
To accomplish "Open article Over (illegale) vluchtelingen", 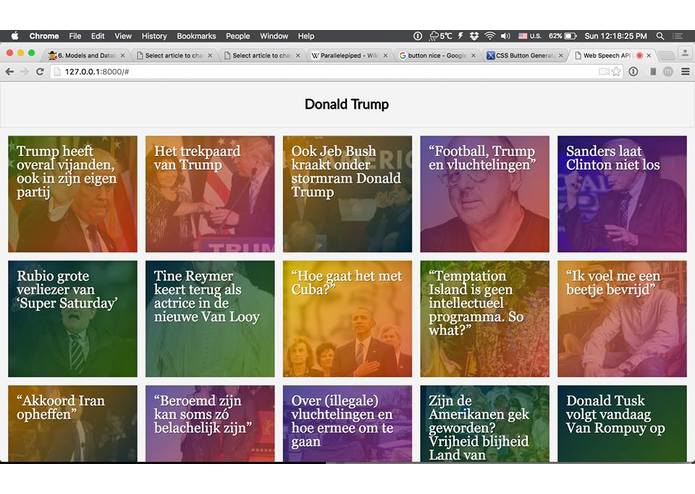I will tap(348, 424).
